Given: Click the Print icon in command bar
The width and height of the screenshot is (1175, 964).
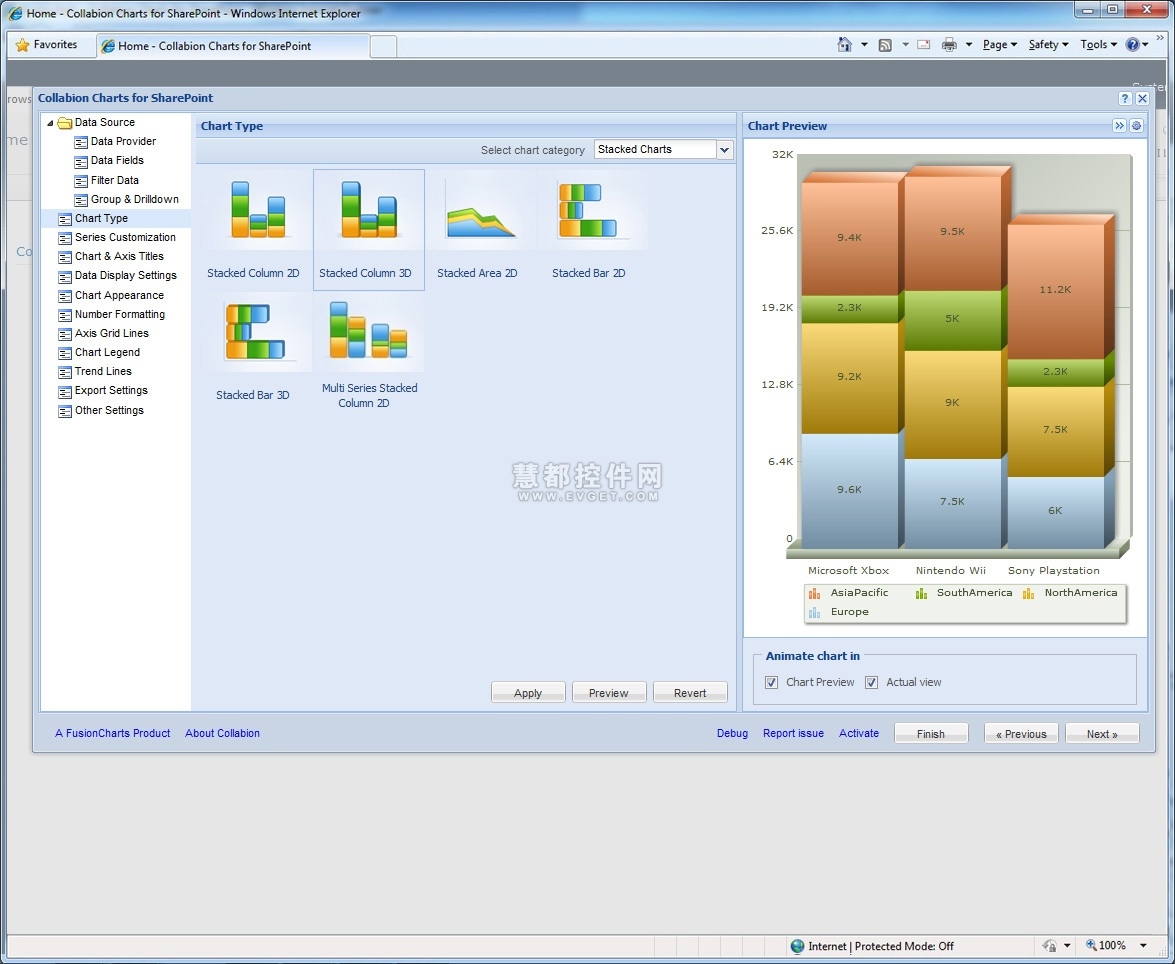Looking at the screenshot, I should coord(949,45).
